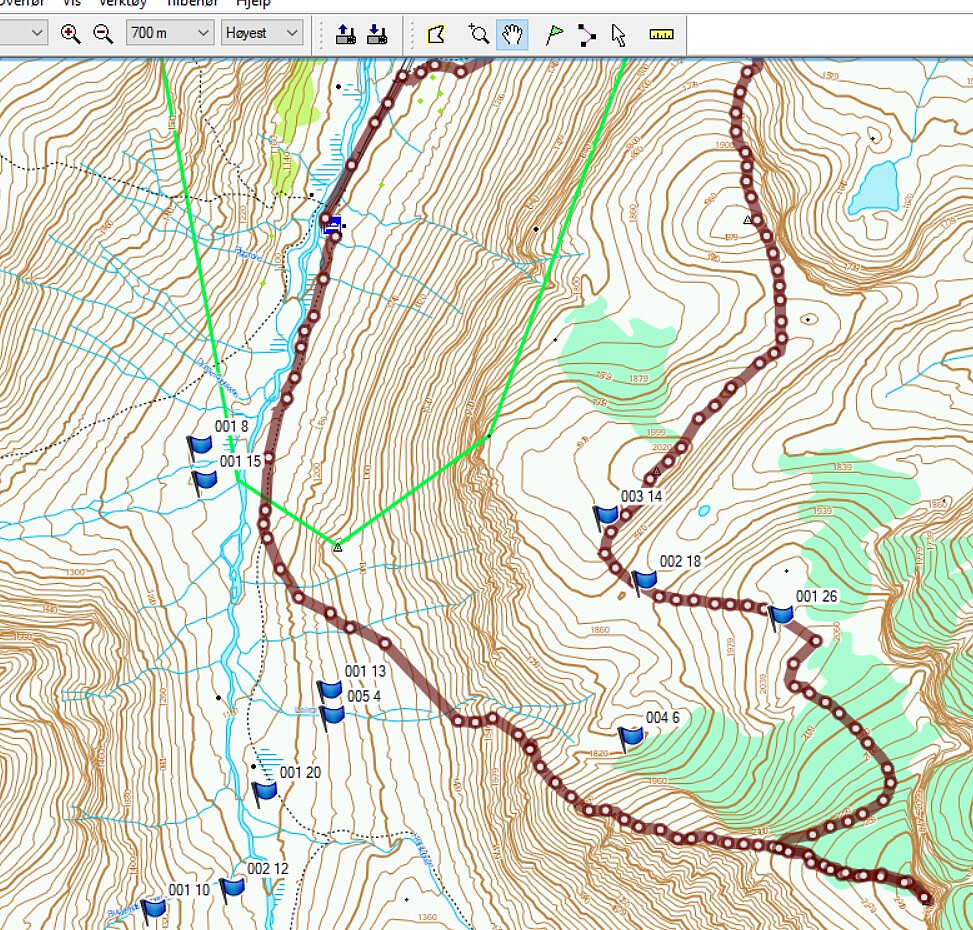Pick the route tool

coord(586,35)
